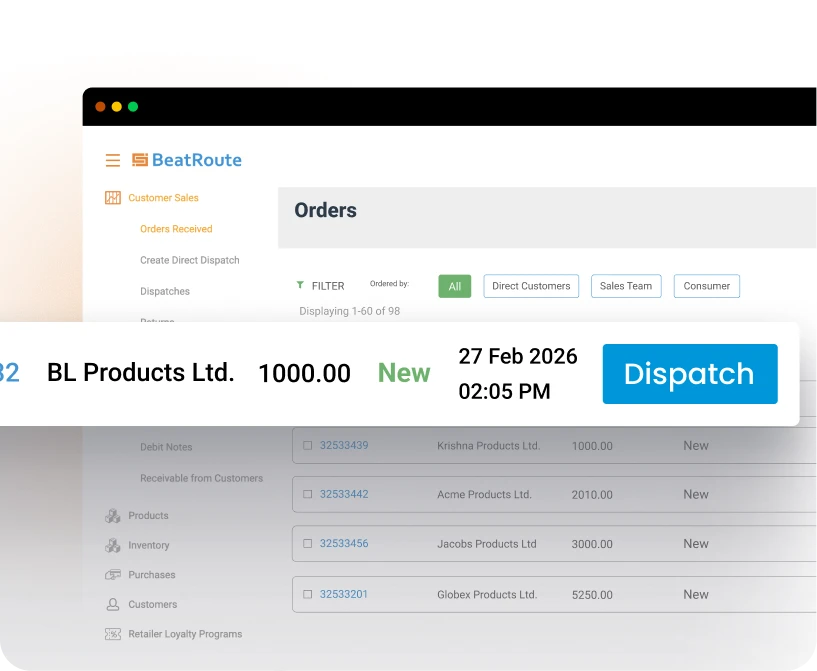Screen dimensions: 817x671
Task: Select the All ordered-by filter
Action: (x=454, y=286)
